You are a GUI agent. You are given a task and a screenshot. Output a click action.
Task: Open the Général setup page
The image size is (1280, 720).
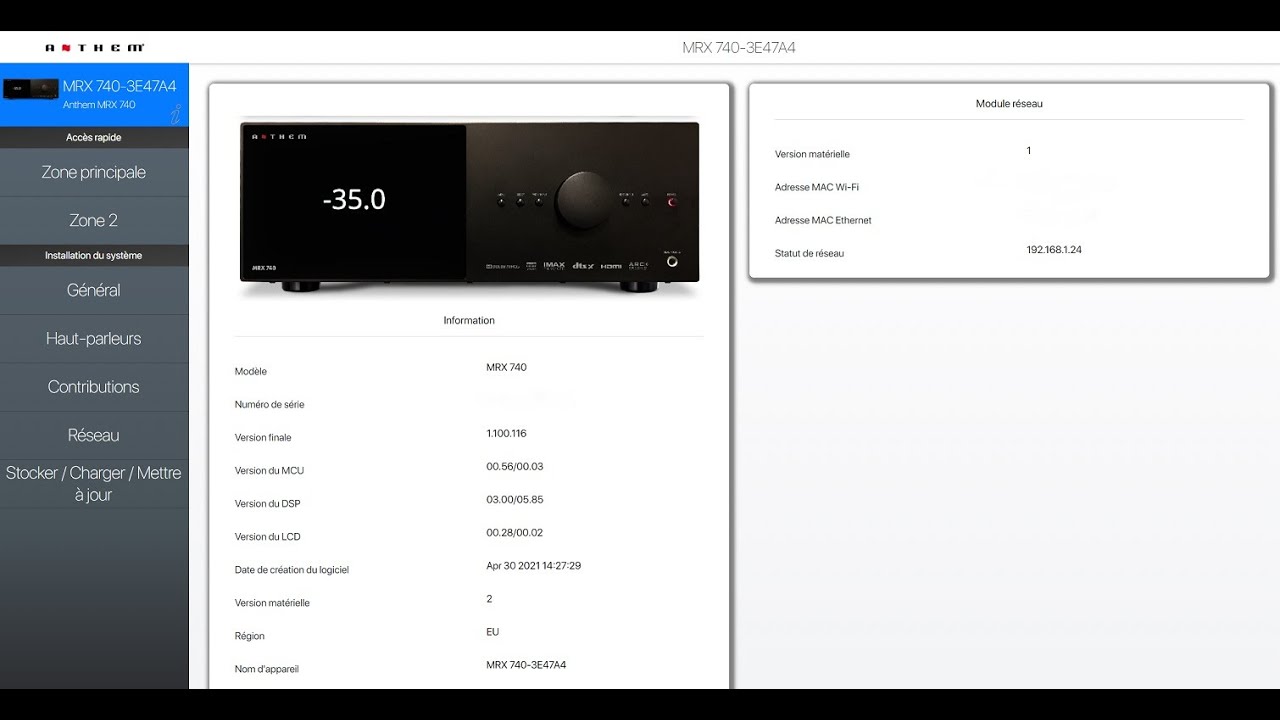click(94, 290)
